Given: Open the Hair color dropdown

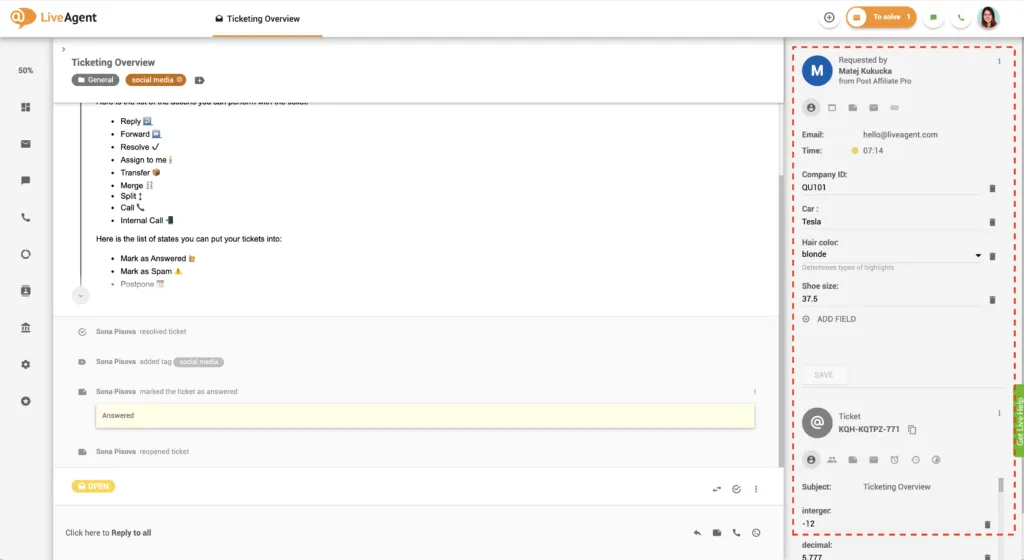Looking at the screenshot, I should [x=977, y=256].
